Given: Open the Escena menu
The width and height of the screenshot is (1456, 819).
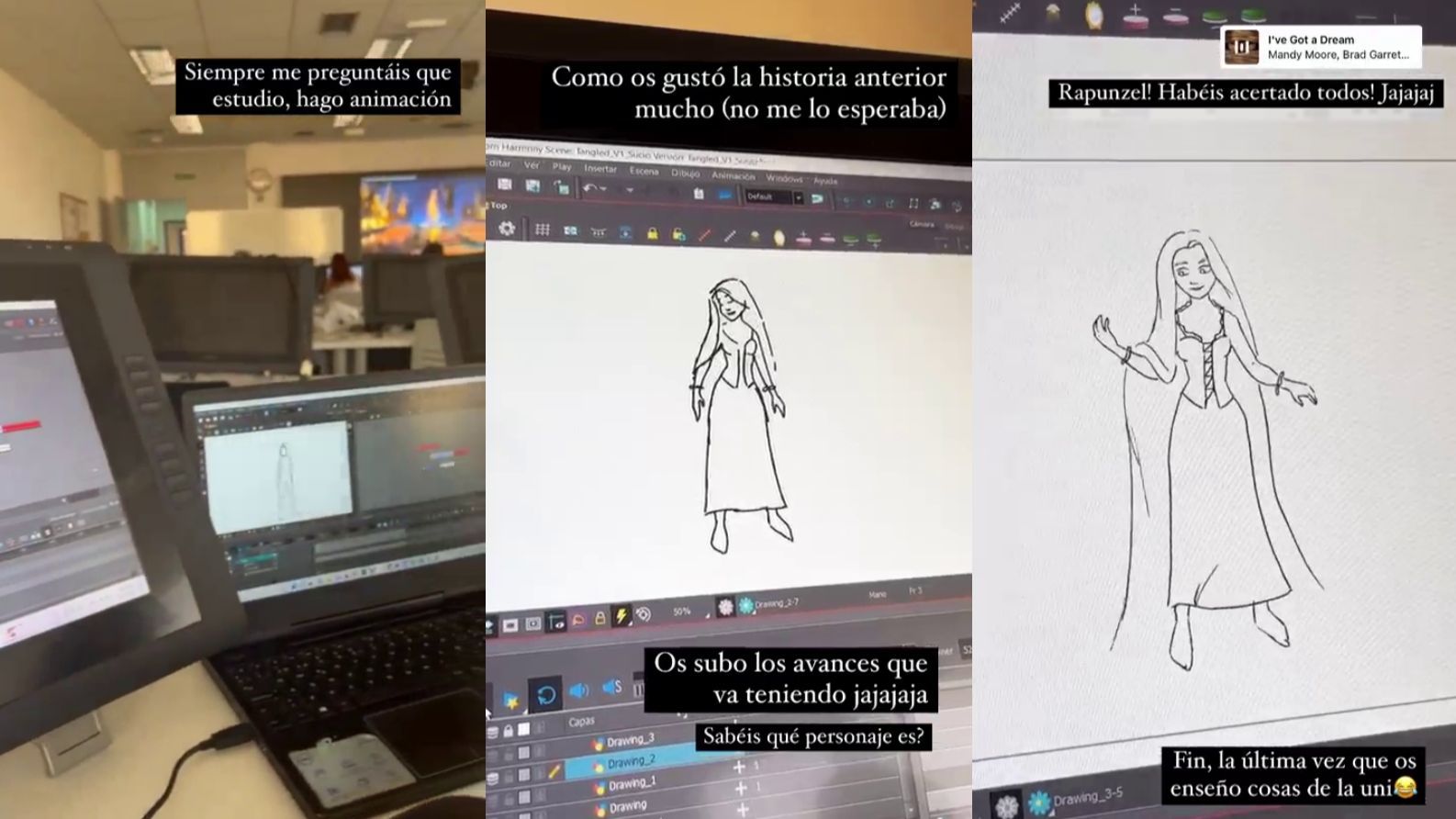Looking at the screenshot, I should pyautogui.click(x=644, y=171).
